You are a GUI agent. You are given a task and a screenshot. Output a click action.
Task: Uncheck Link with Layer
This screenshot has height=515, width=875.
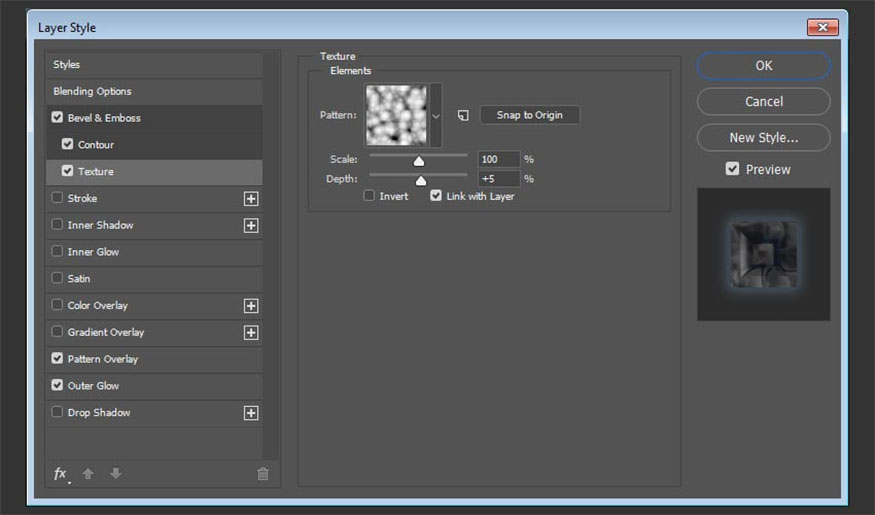436,196
